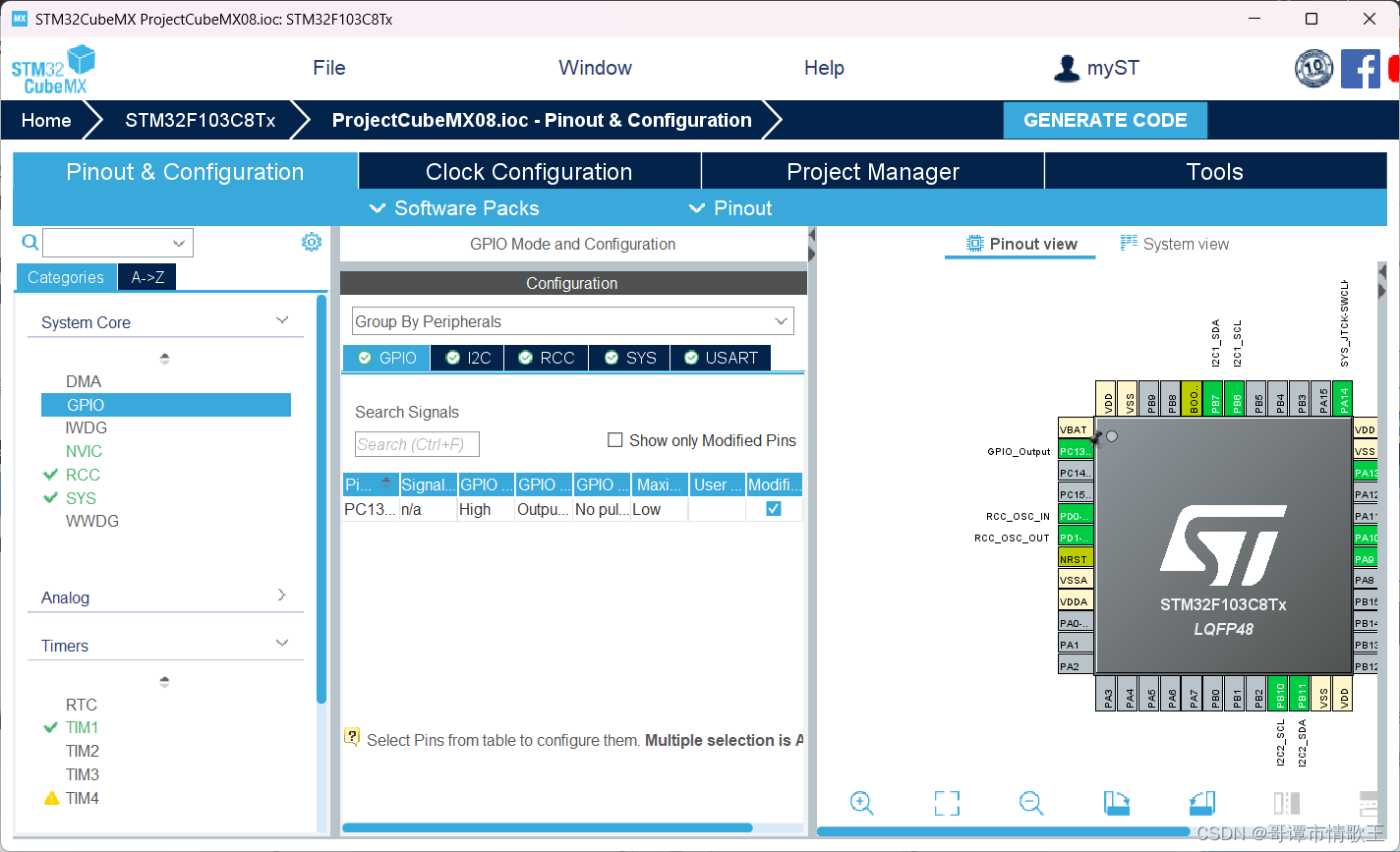The width and height of the screenshot is (1400, 852).
Task: Select pin PC13 on the chip
Action: tap(1076, 451)
